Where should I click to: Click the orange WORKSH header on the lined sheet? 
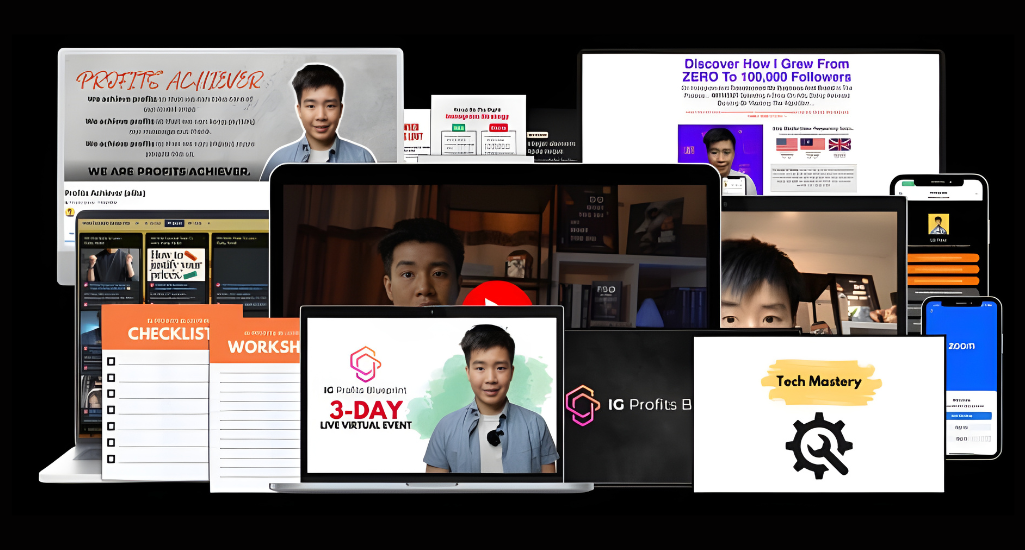tap(263, 347)
